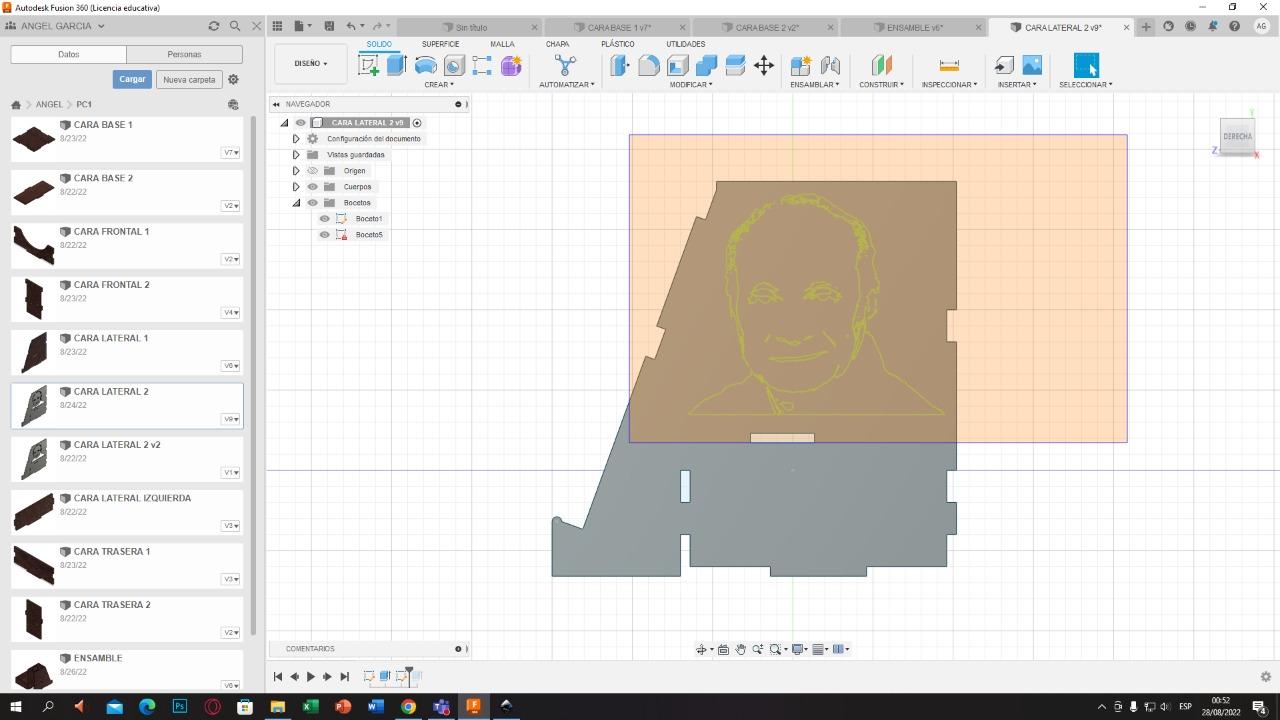Hide the Boceto1 sketch visibility
This screenshot has width=1280, height=720.
click(x=324, y=219)
